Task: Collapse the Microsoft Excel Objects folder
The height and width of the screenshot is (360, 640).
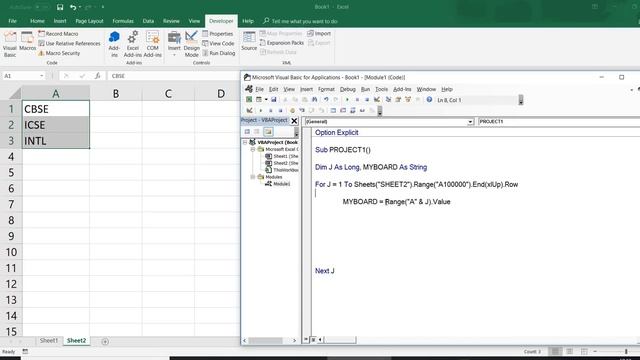Action: pyautogui.click(x=253, y=149)
